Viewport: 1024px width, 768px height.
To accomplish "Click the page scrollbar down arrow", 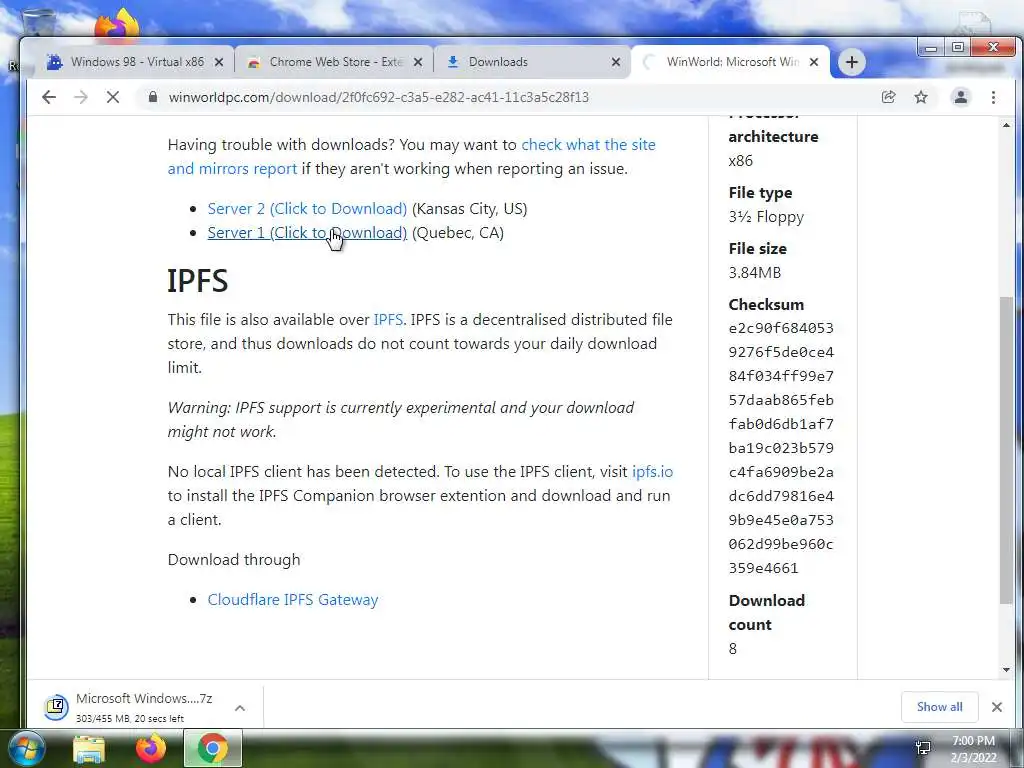I will tap(1006, 670).
